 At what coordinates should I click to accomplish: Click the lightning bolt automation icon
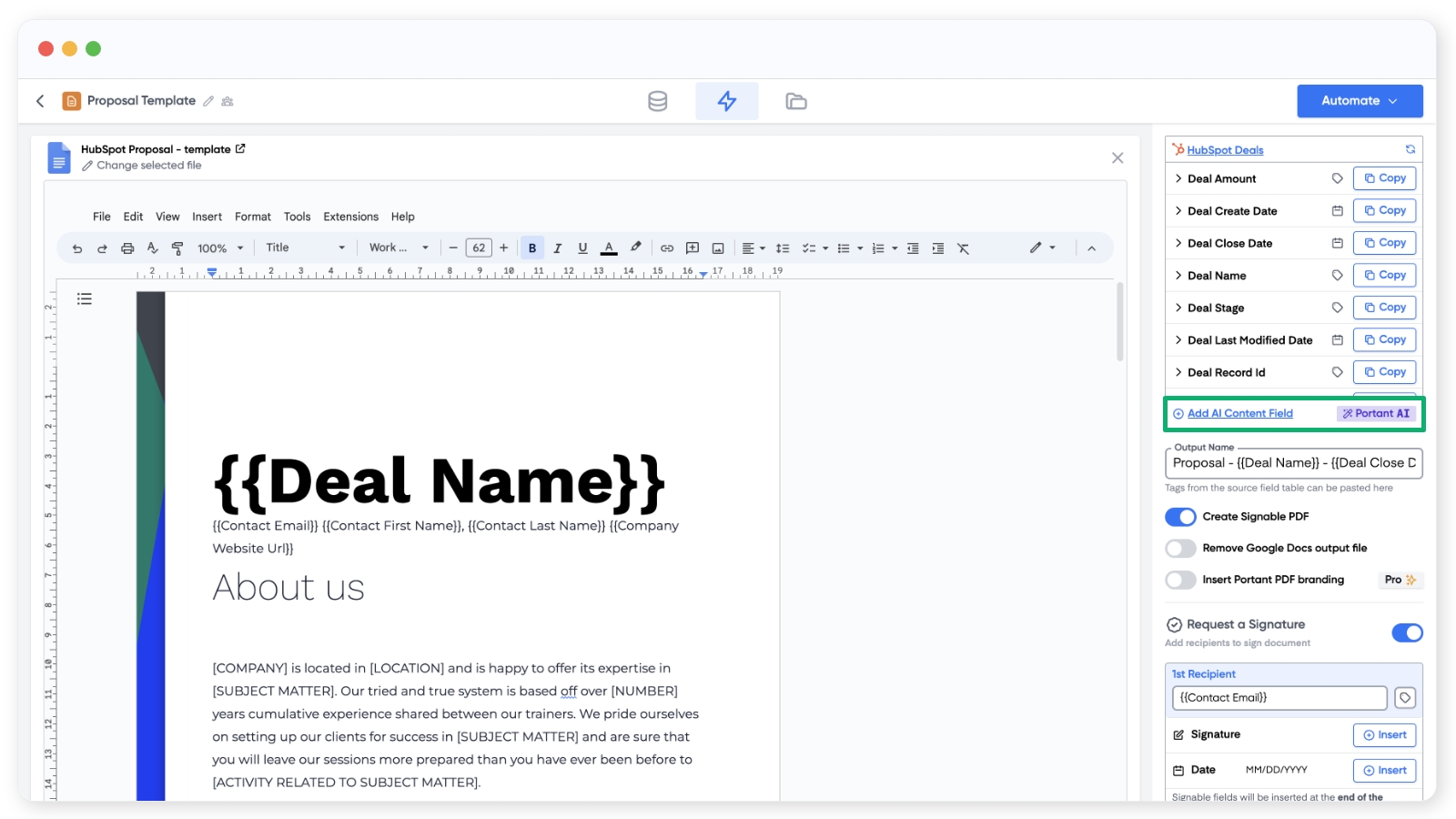coord(726,101)
